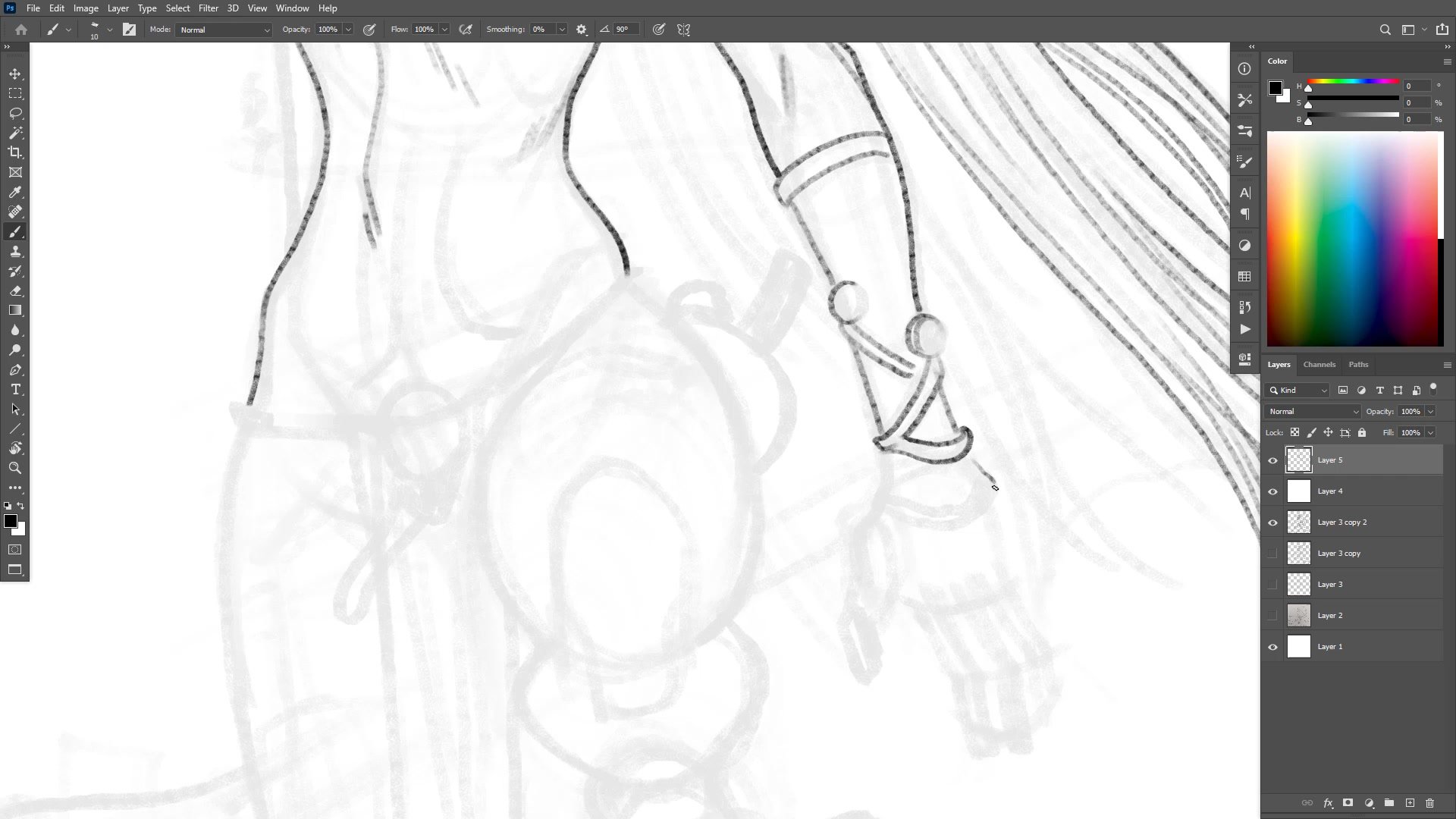Show Layer 2 visibility box

tap(1272, 616)
